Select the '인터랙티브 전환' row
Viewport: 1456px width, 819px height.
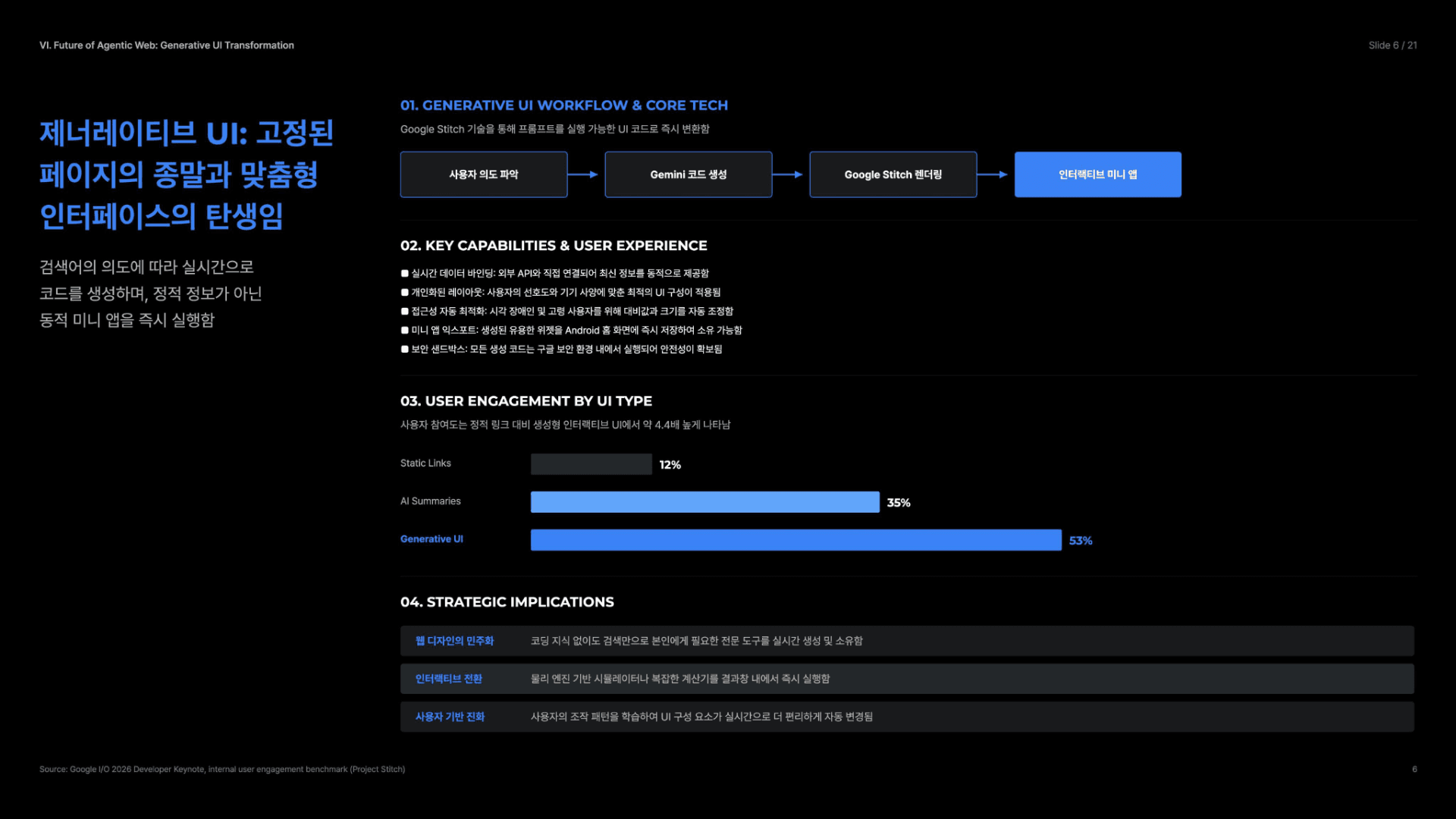(907, 679)
